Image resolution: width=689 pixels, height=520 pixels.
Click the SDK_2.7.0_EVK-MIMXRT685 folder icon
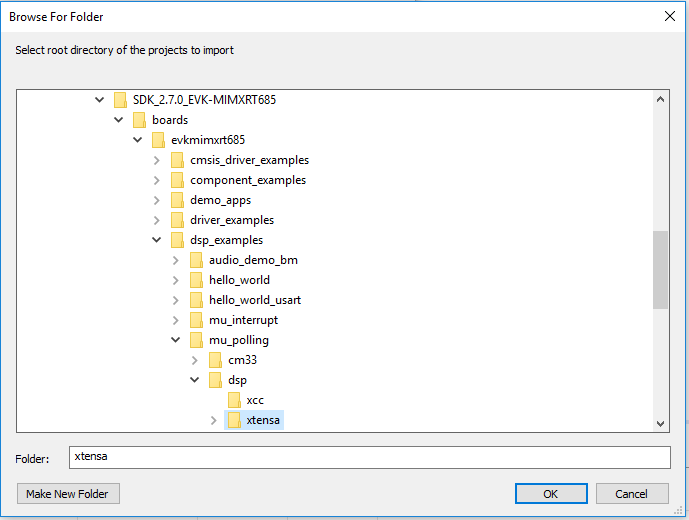120,100
